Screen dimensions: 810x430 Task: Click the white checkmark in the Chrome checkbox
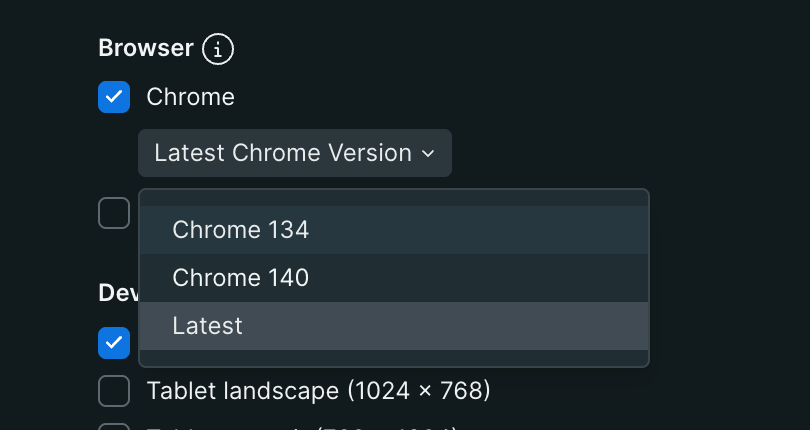(x=114, y=97)
